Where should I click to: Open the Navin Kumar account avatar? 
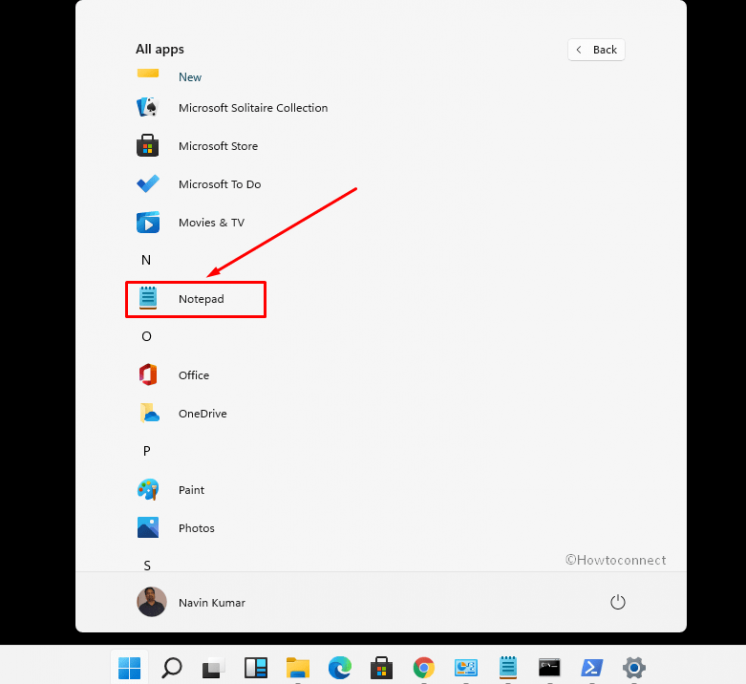[x=151, y=602]
